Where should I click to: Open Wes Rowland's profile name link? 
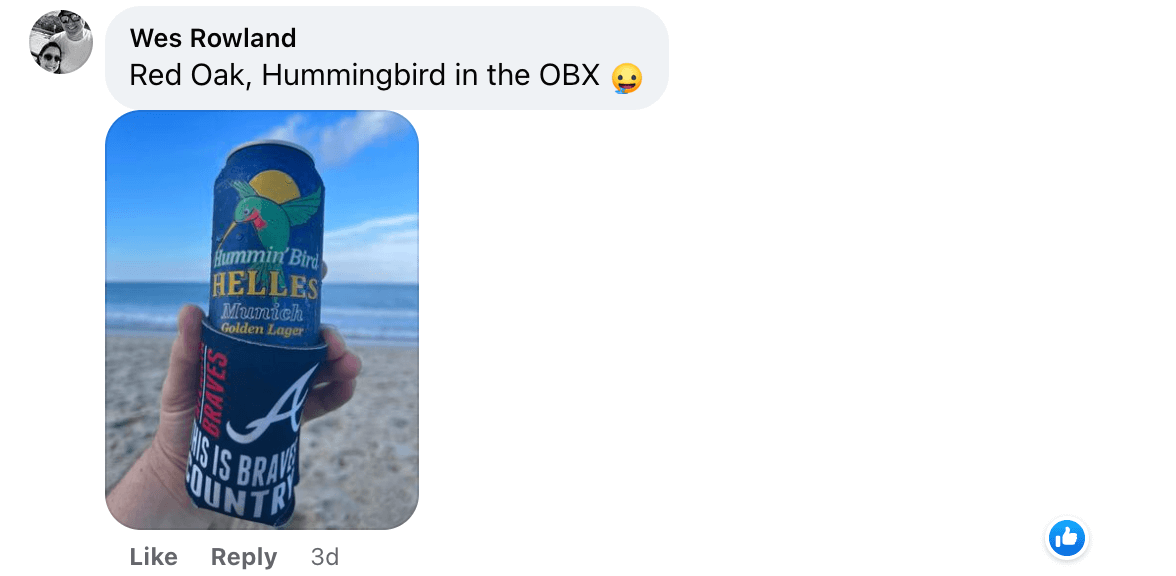(x=213, y=38)
